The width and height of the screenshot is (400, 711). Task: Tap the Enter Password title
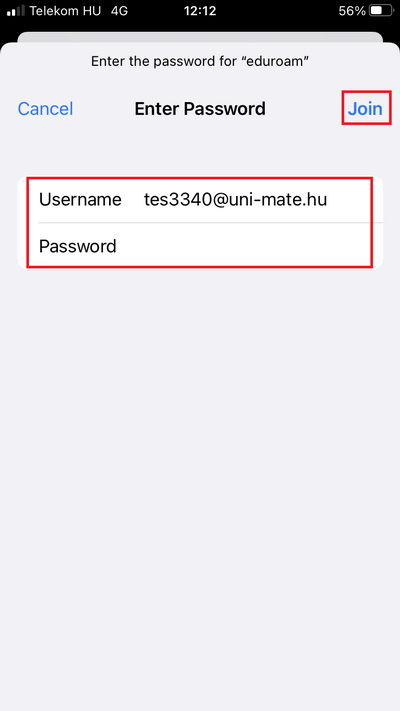click(200, 109)
